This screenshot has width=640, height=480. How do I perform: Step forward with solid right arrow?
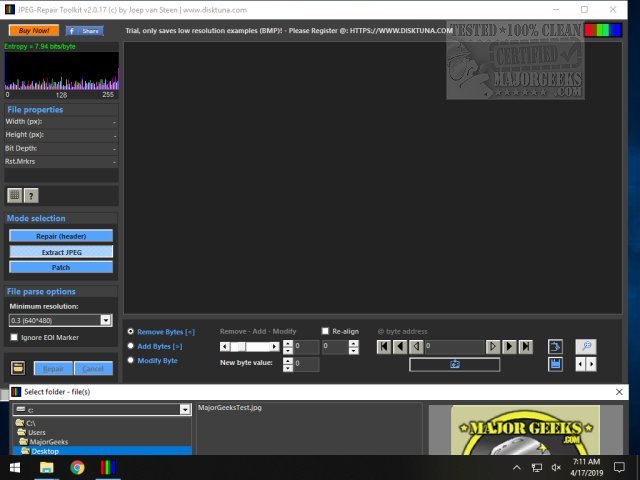pos(509,347)
